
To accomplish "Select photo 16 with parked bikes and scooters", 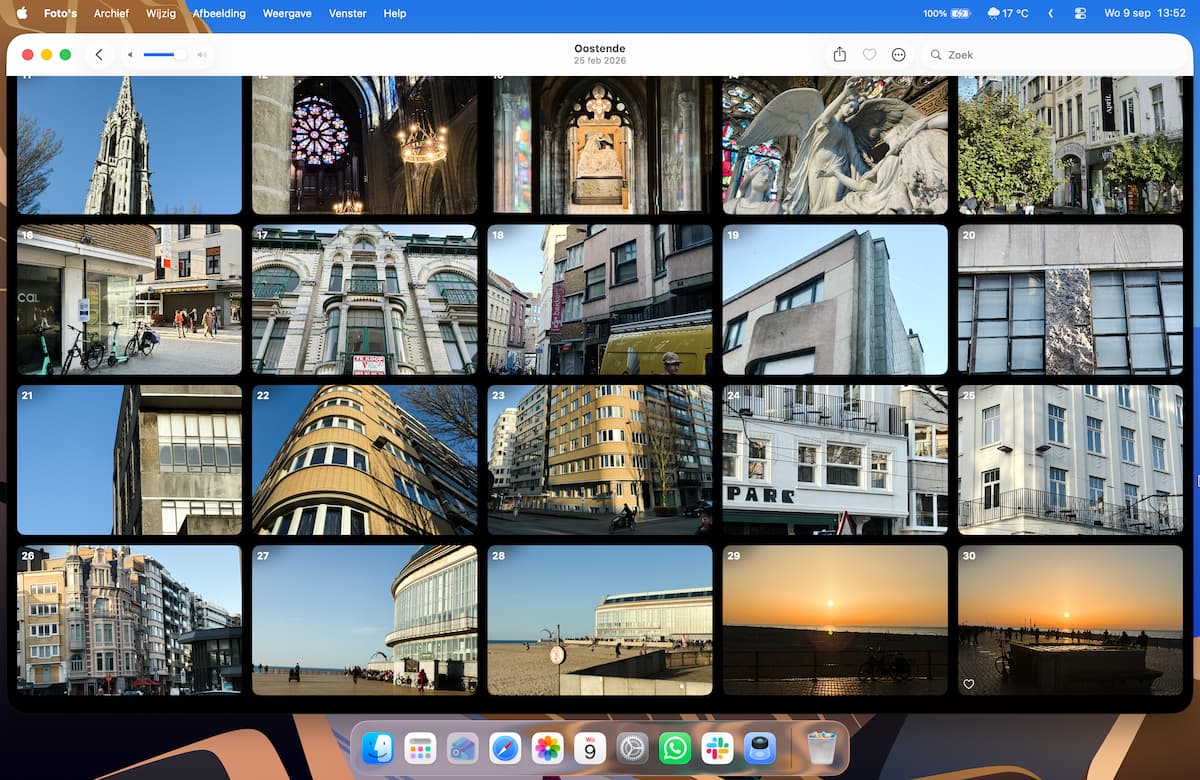I will [130, 299].
